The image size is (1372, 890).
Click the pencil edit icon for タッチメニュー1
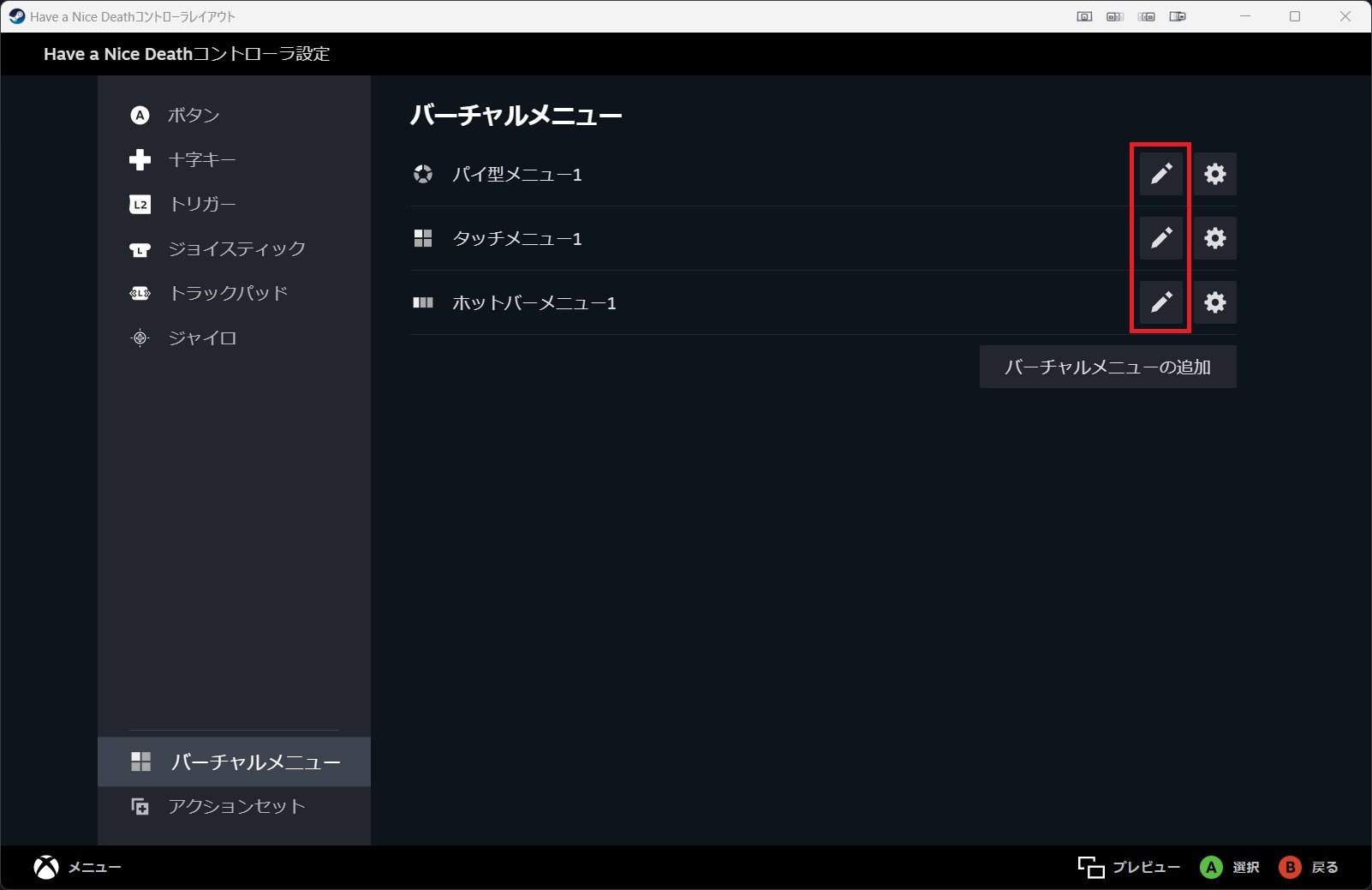tap(1160, 238)
